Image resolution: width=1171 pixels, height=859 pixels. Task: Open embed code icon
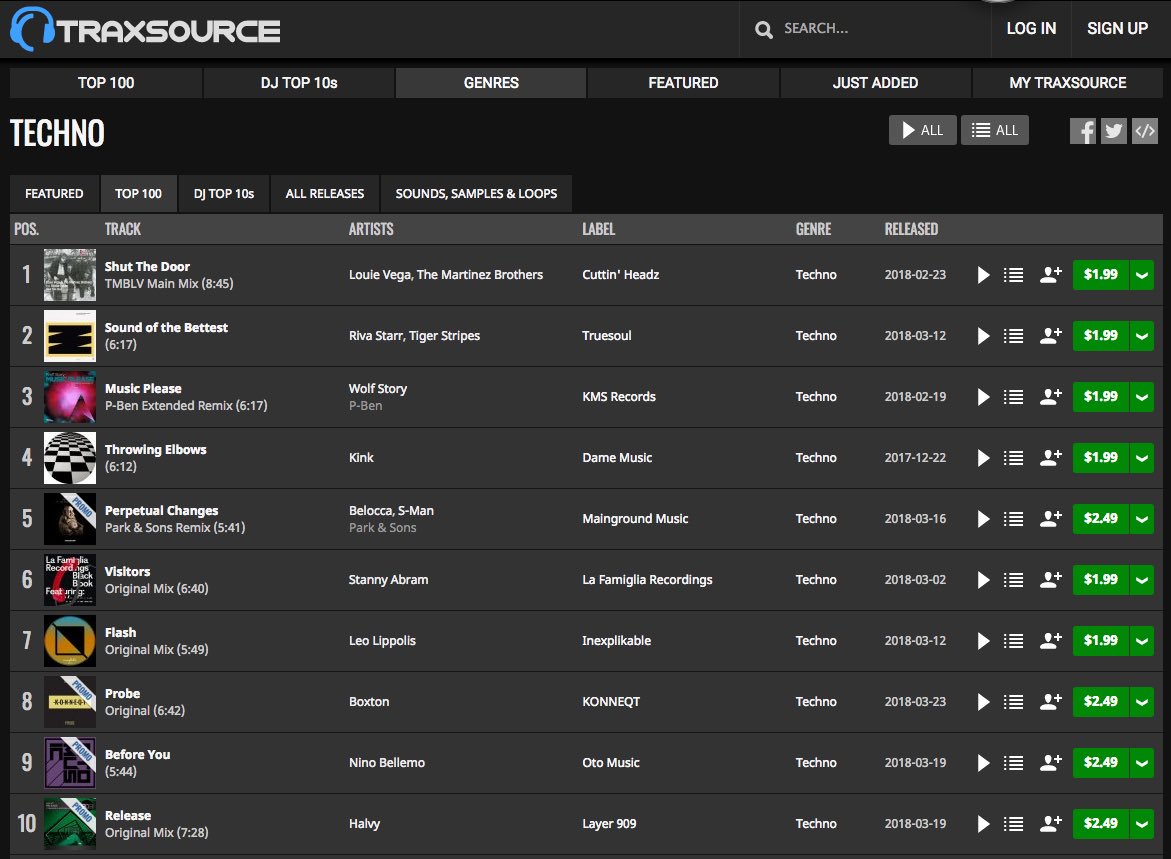1145,131
